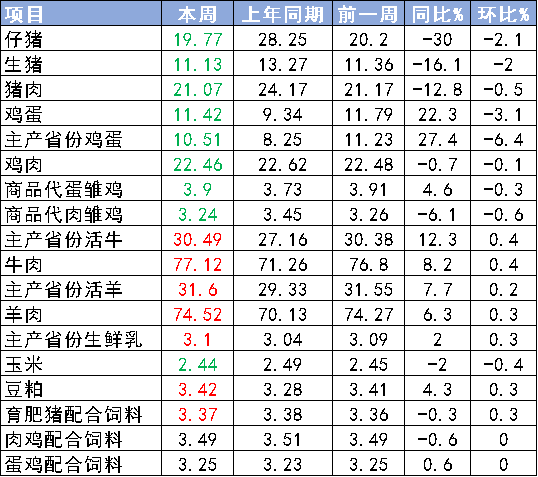
Task: Click the 猪肉 row label
Action: [x=24, y=90]
